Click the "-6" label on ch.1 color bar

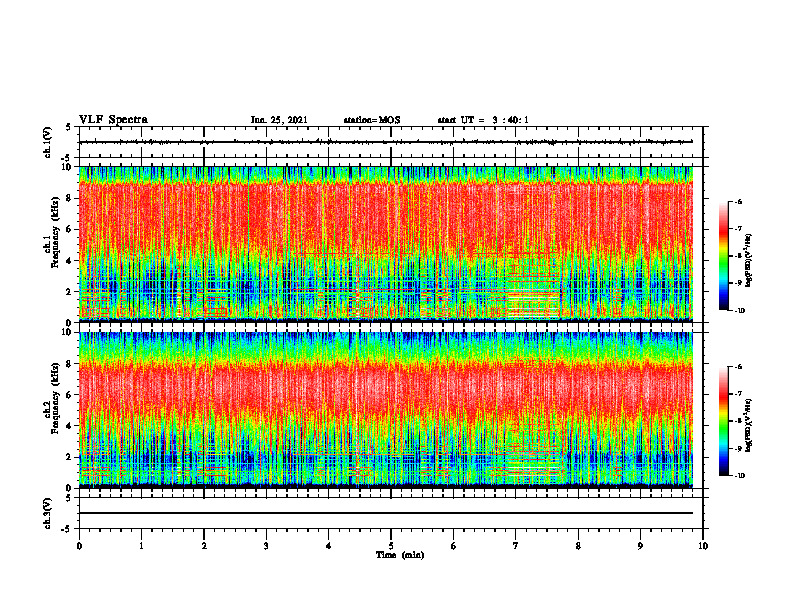tap(738, 202)
